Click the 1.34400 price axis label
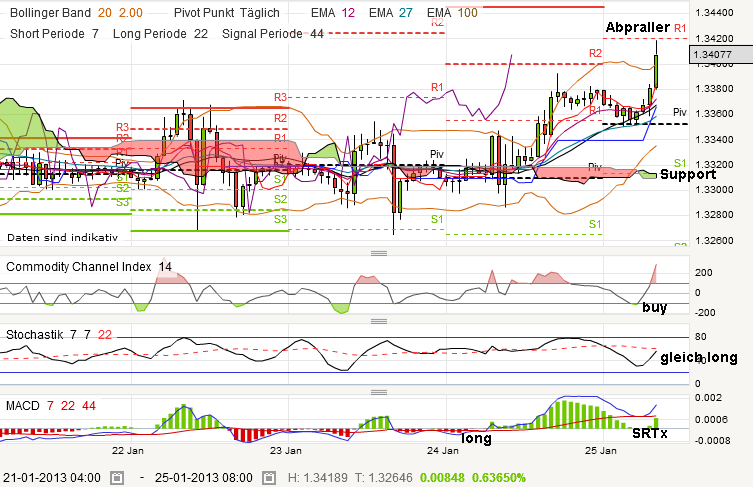Viewport: 753px width, 487px height. click(715, 12)
